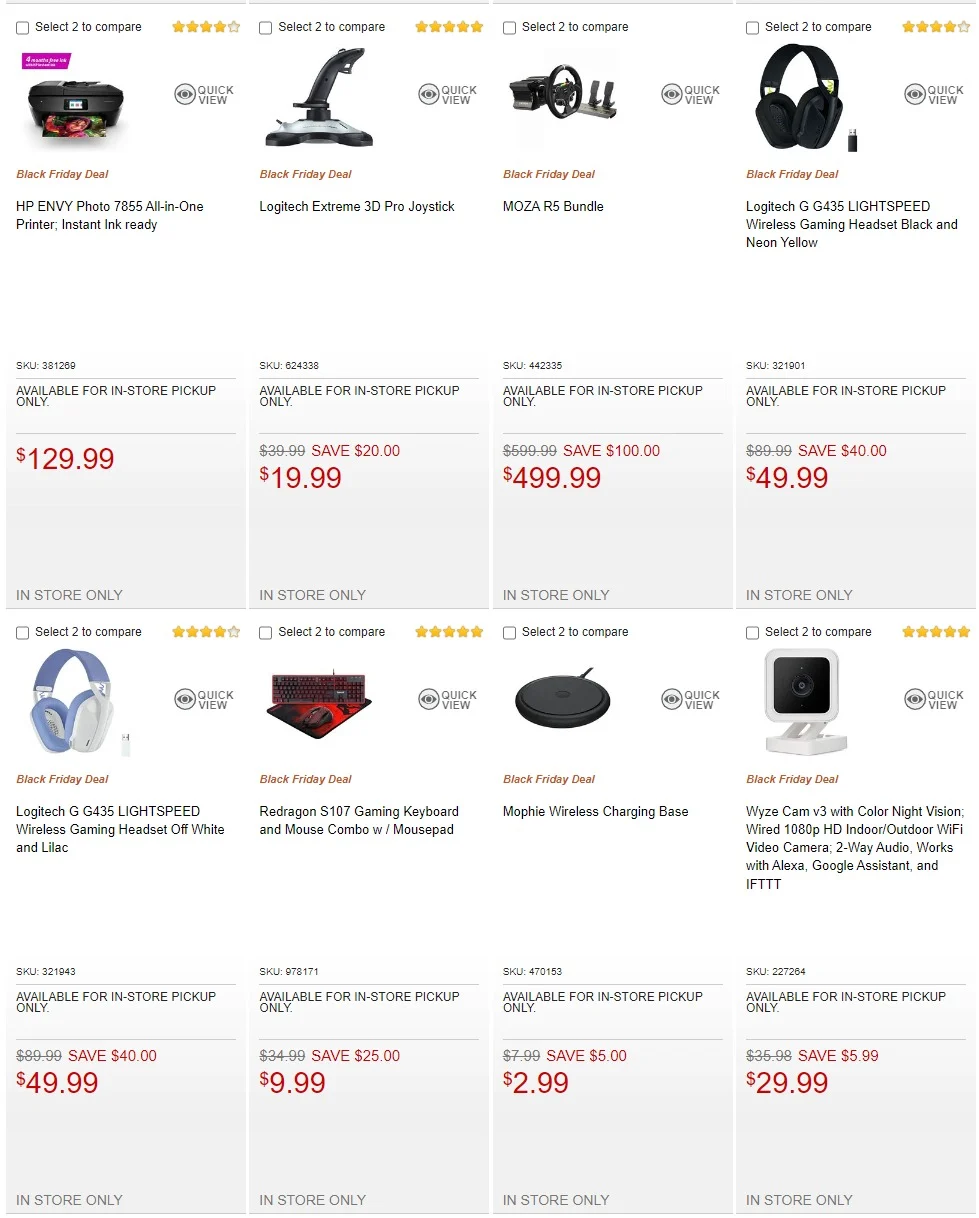The width and height of the screenshot is (979, 1218).
Task: Open Quick View for HP ENVY Photo printer
Action: [204, 95]
